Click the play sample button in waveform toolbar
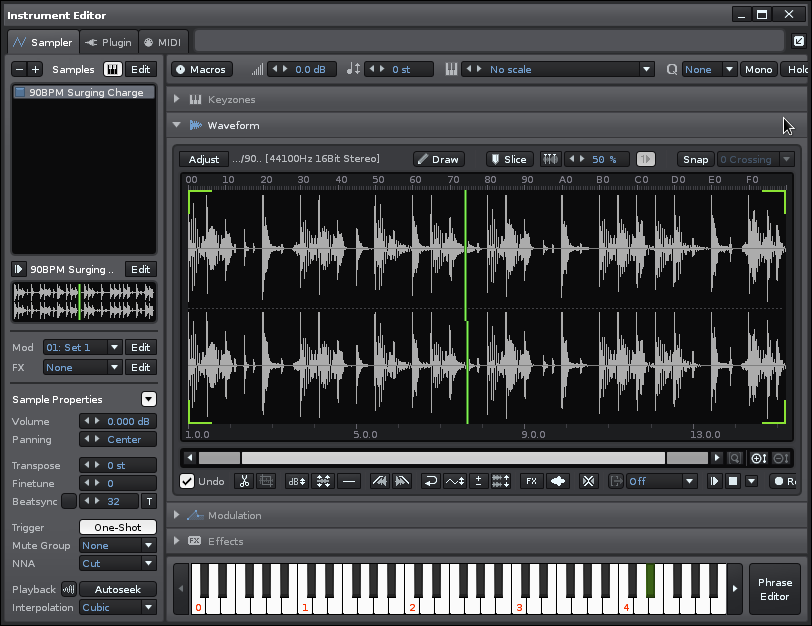Viewport: 812px width, 626px height. click(714, 481)
